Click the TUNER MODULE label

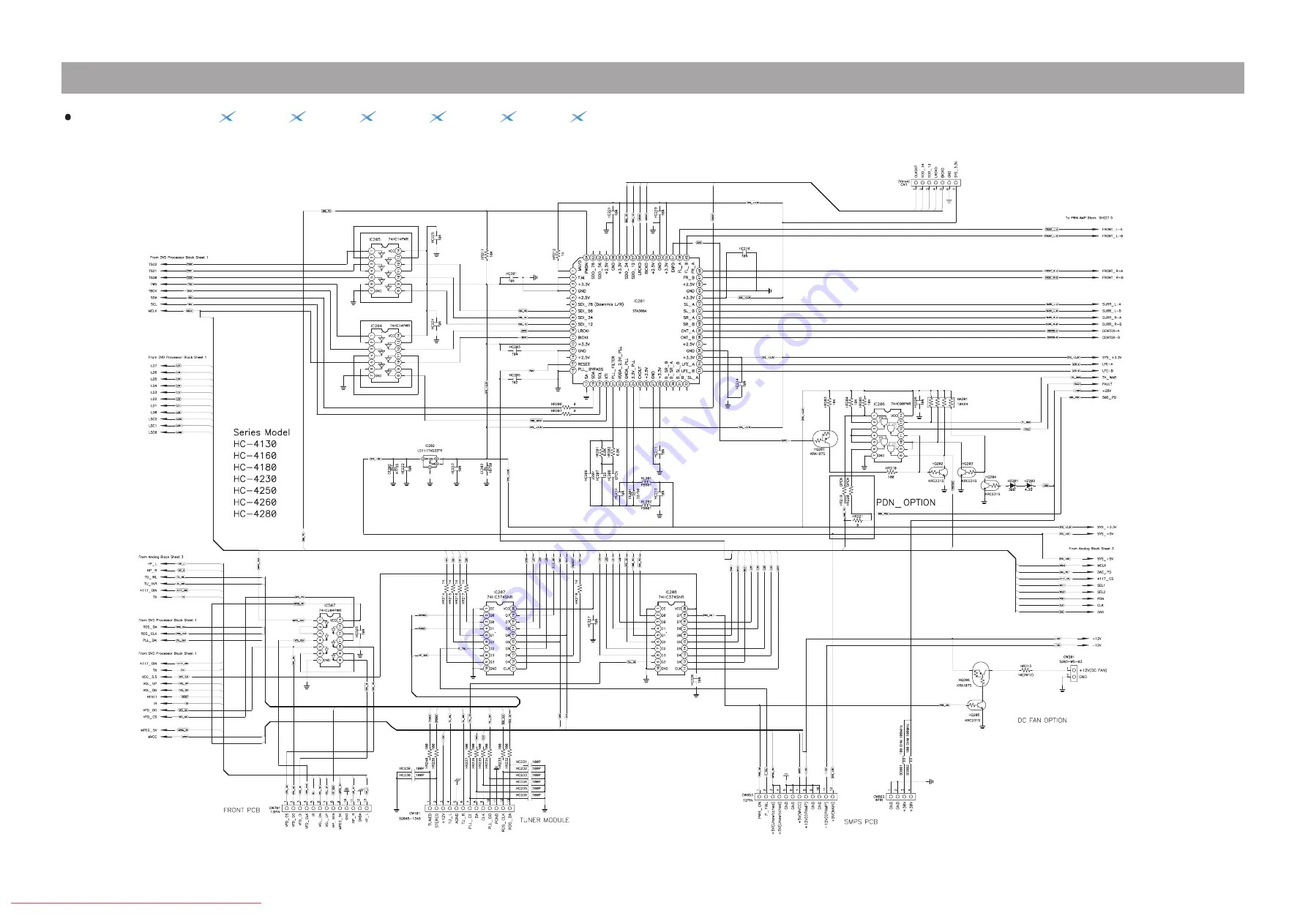coord(544,820)
